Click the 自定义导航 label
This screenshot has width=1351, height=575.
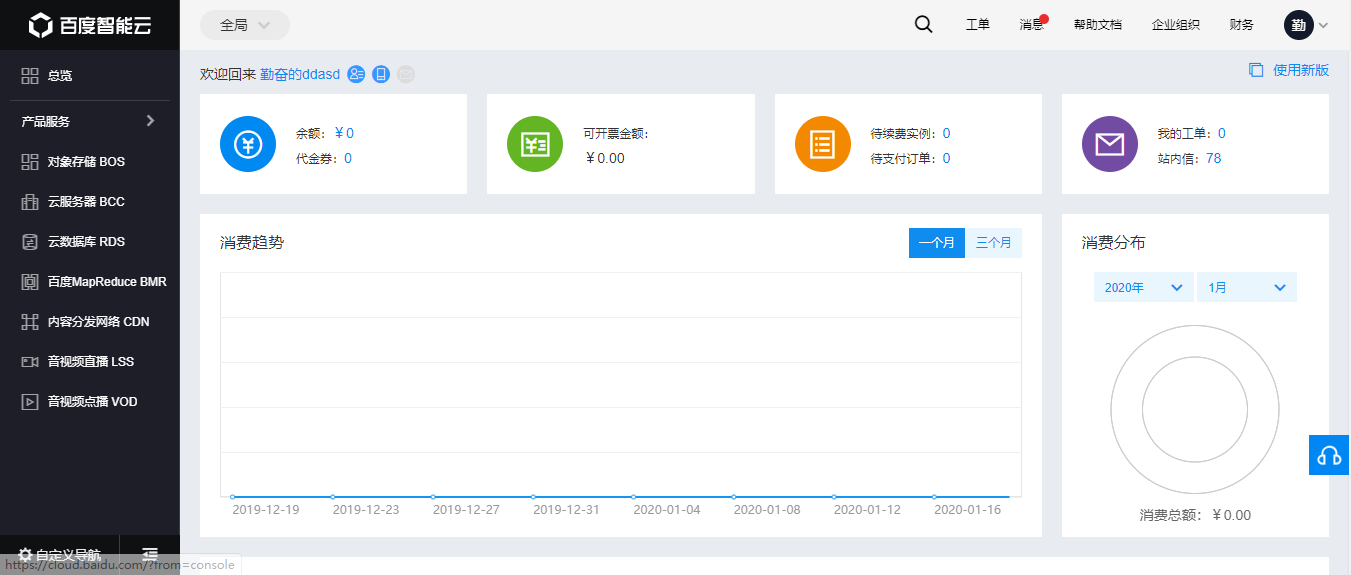point(69,554)
